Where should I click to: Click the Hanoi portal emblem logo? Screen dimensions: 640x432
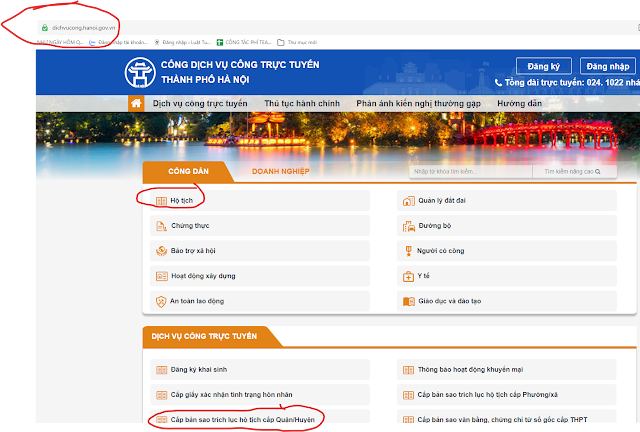(137, 72)
